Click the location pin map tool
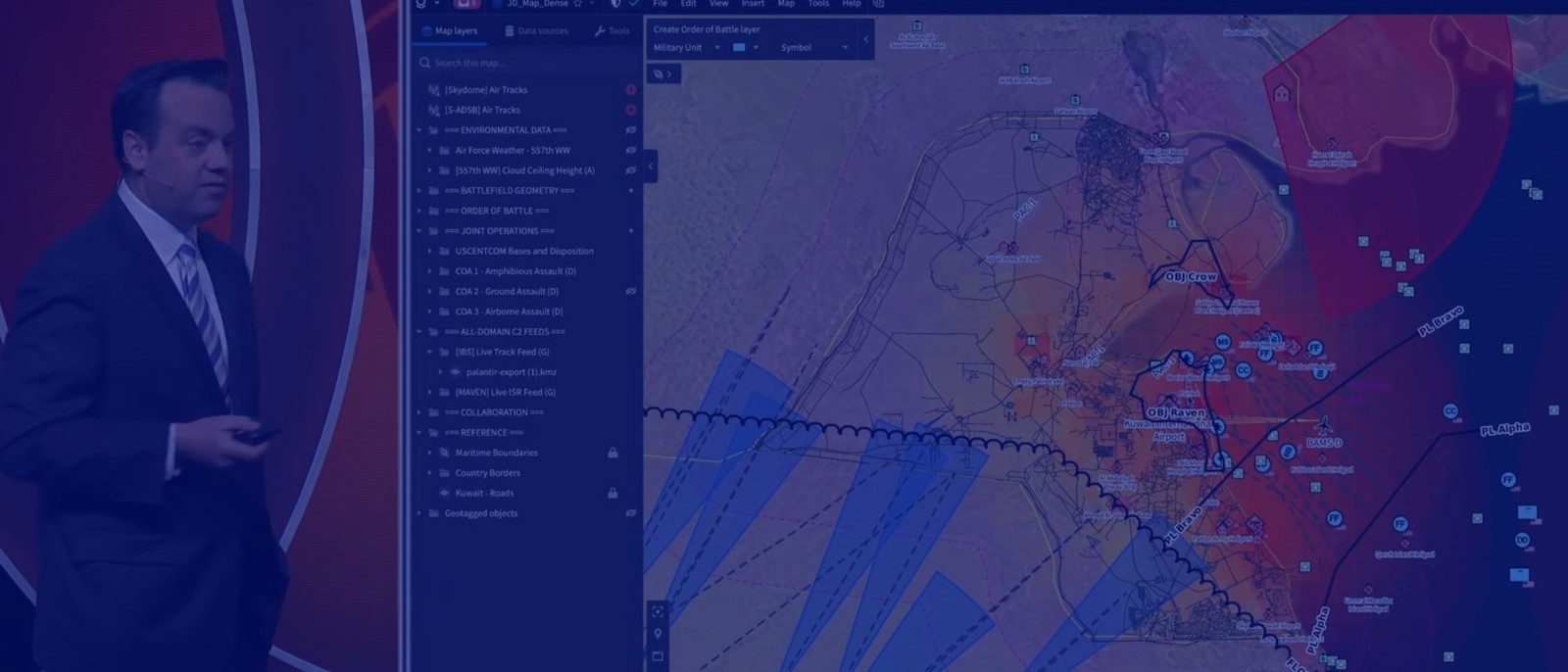Screen dimensions: 1568x672 coord(658,634)
